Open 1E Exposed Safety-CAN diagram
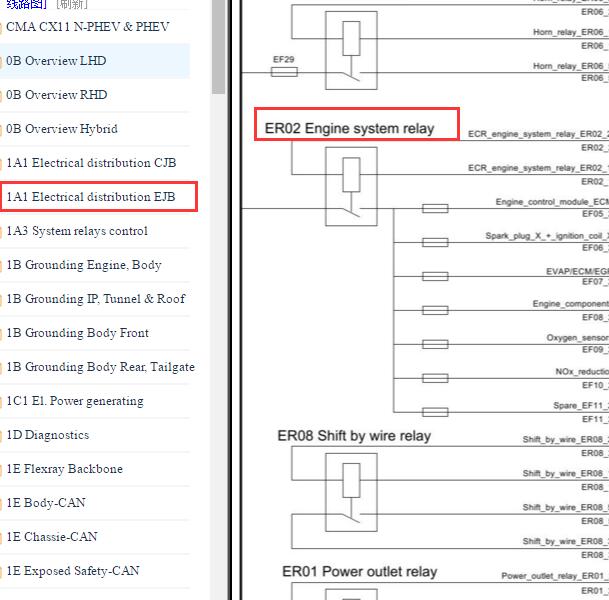The height and width of the screenshot is (600, 609). pyautogui.click(x=73, y=571)
